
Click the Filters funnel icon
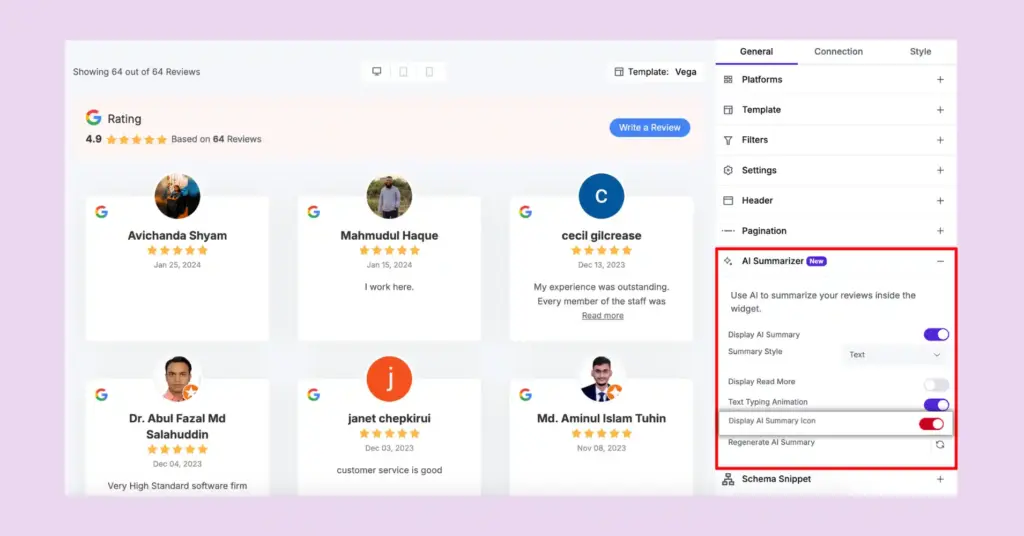(x=728, y=140)
